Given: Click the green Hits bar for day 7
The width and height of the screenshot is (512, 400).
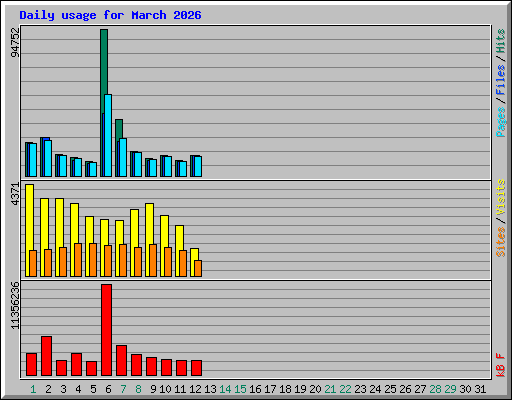Looking at the screenshot, I should tap(119, 130).
